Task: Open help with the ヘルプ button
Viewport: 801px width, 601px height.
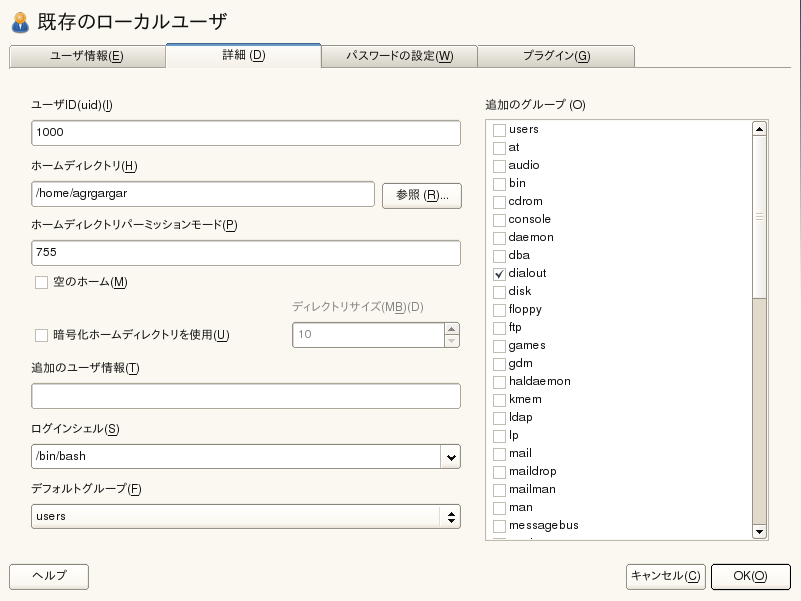Action: [x=49, y=576]
